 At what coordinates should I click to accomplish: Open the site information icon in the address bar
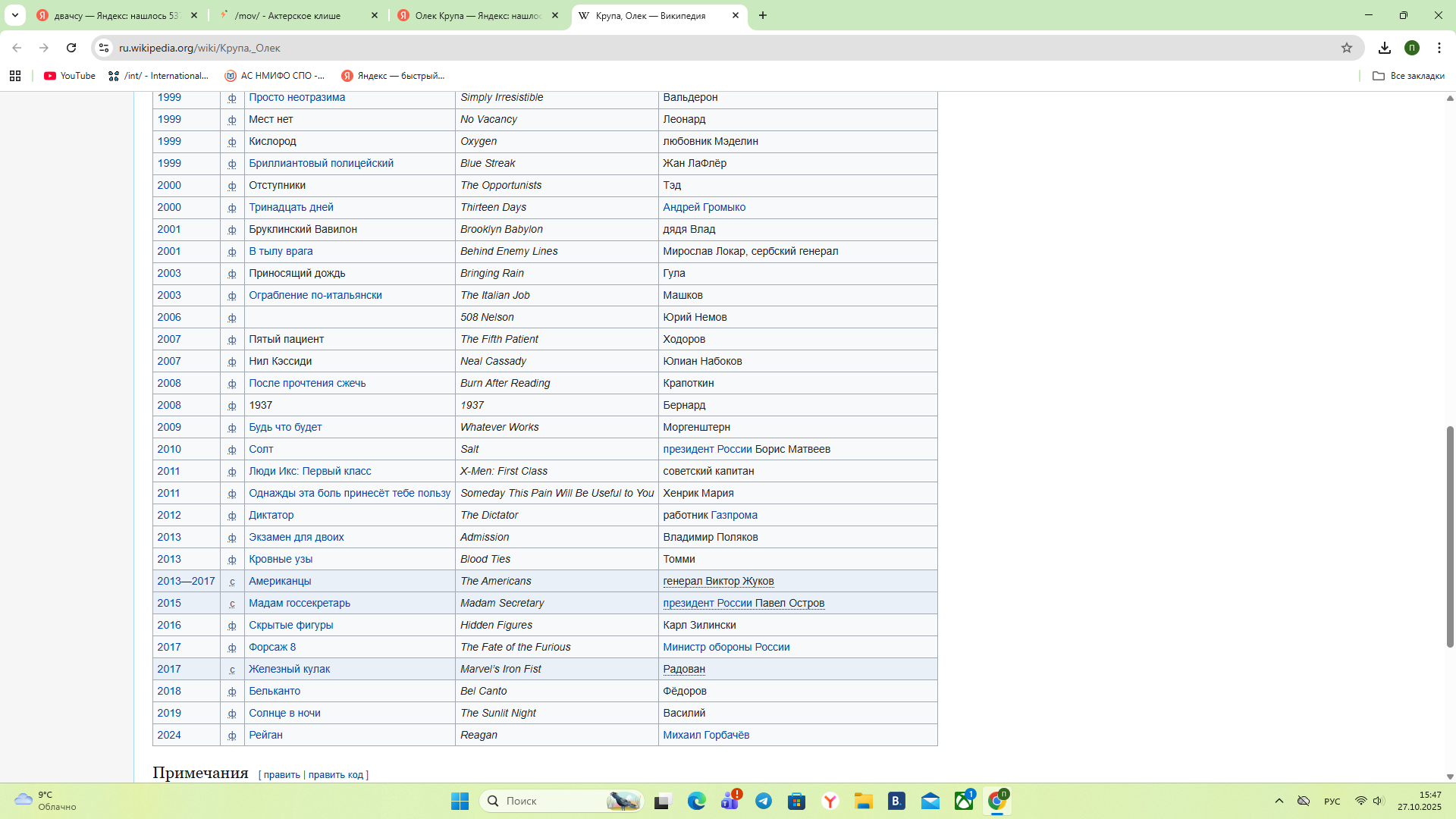tap(104, 48)
